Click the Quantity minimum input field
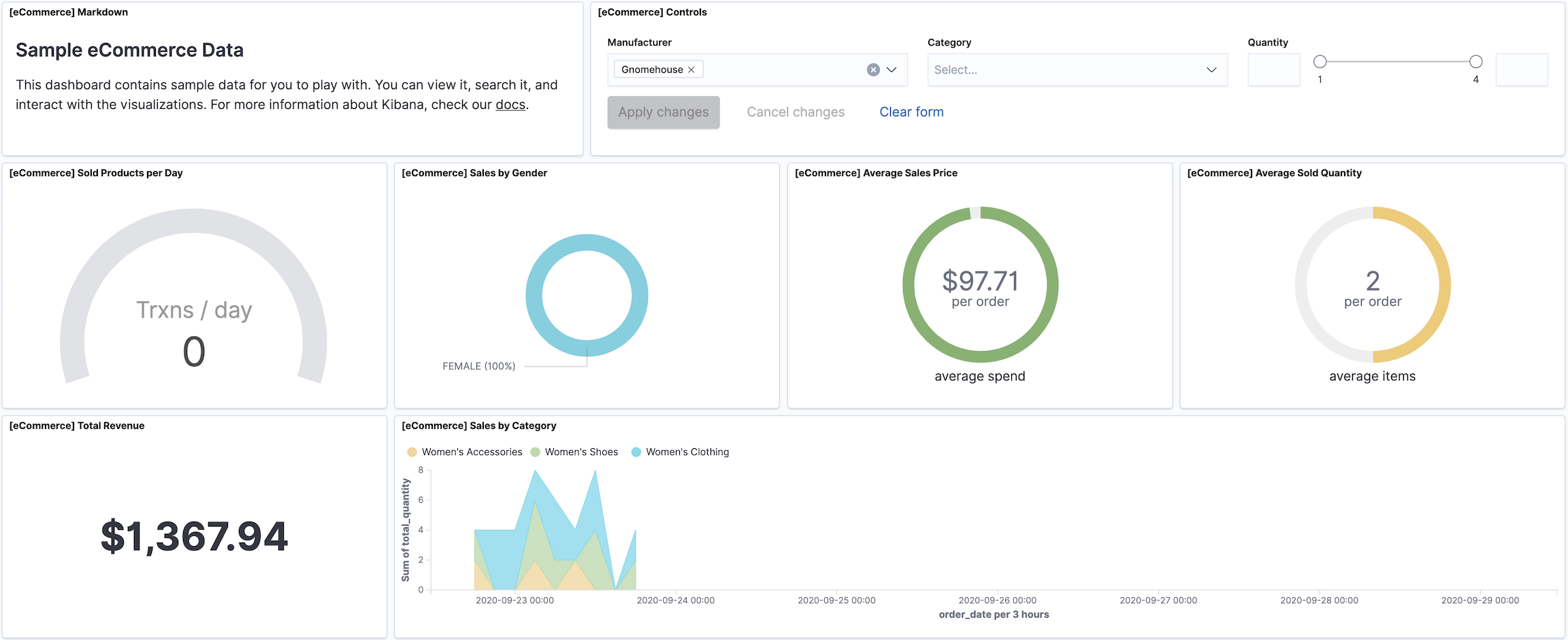1568x640 pixels. coord(1273,70)
